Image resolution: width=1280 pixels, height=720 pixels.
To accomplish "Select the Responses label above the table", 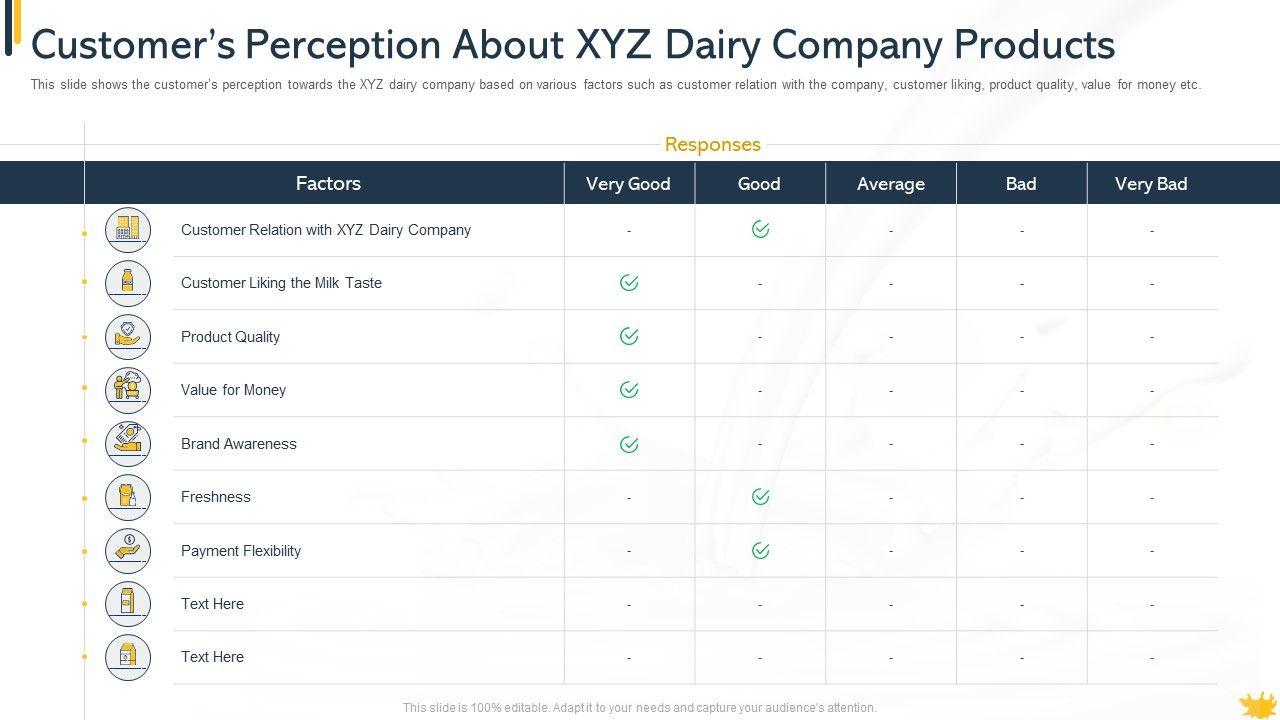I will click(x=712, y=145).
